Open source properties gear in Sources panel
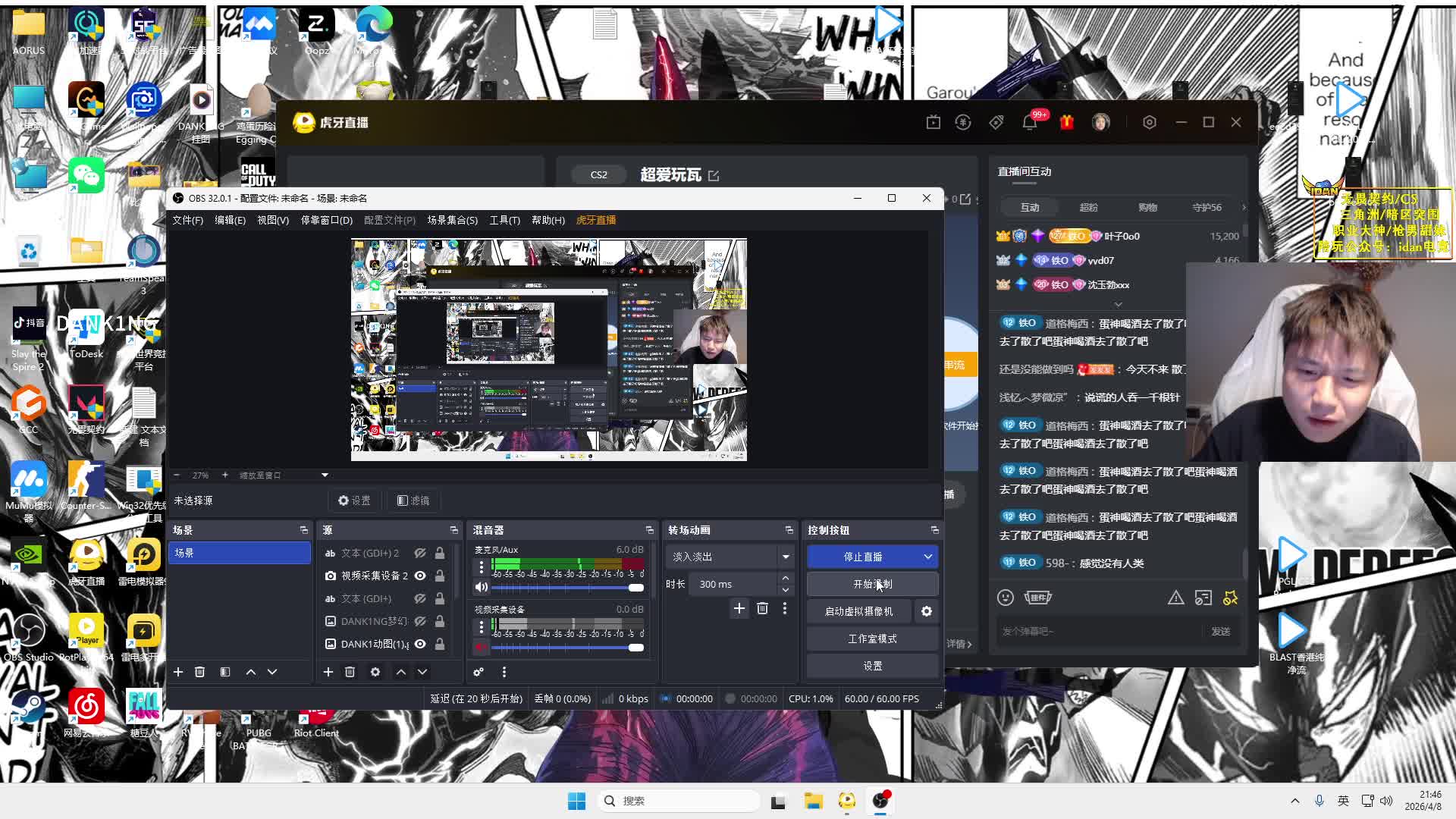Viewport: 1456px width, 819px height. [375, 672]
